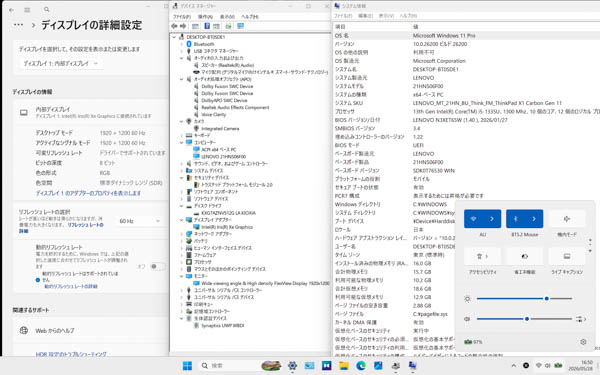Mute via the speaker icon in quick settings
The image size is (600, 375).
[467, 319]
